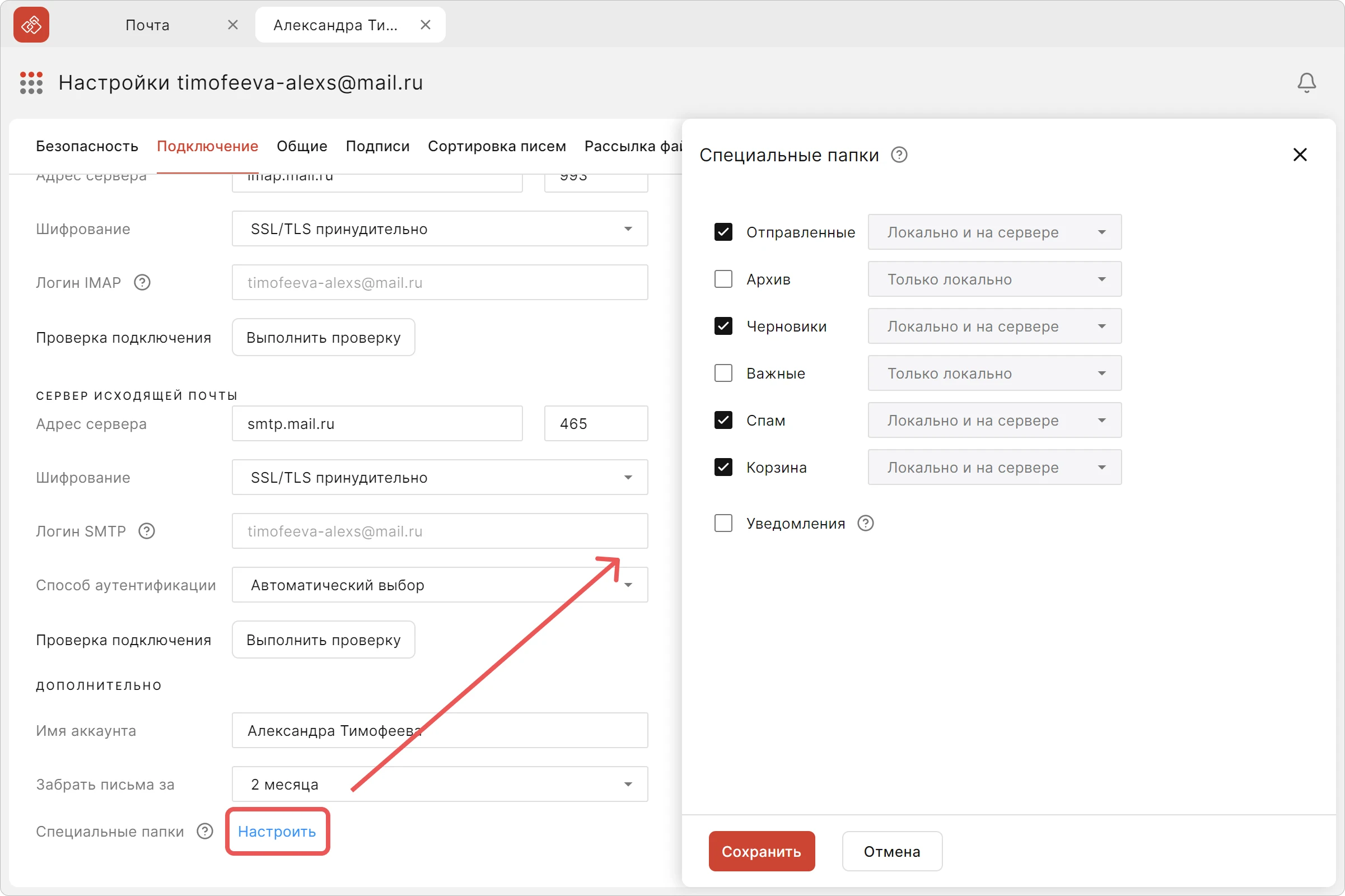Open the Безопасность settings tab
The height and width of the screenshot is (896, 1345).
87,146
